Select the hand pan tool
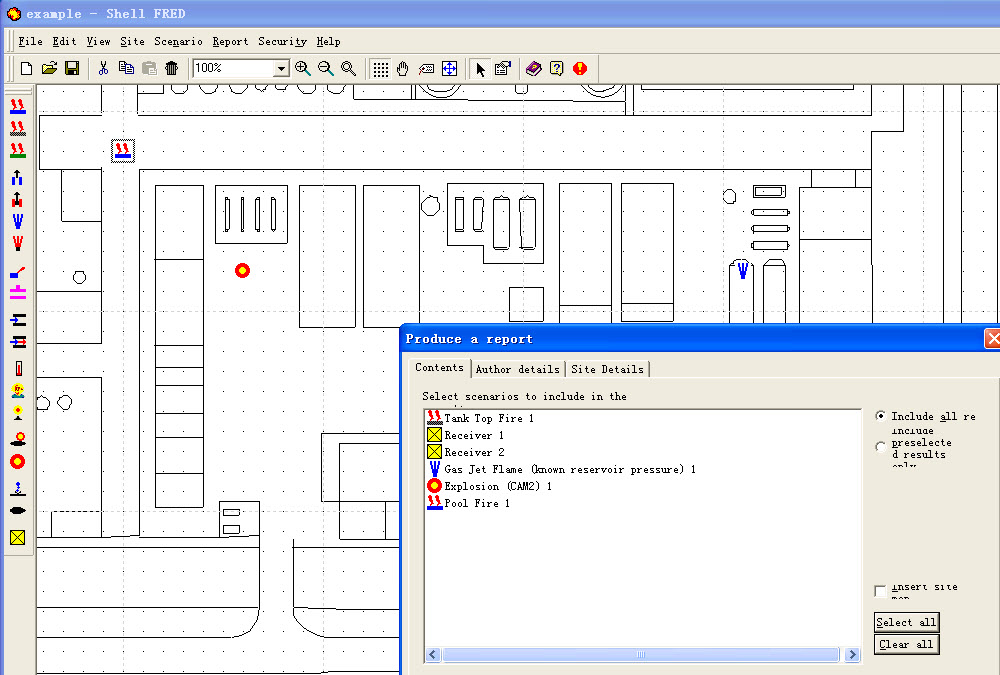 (x=402, y=69)
